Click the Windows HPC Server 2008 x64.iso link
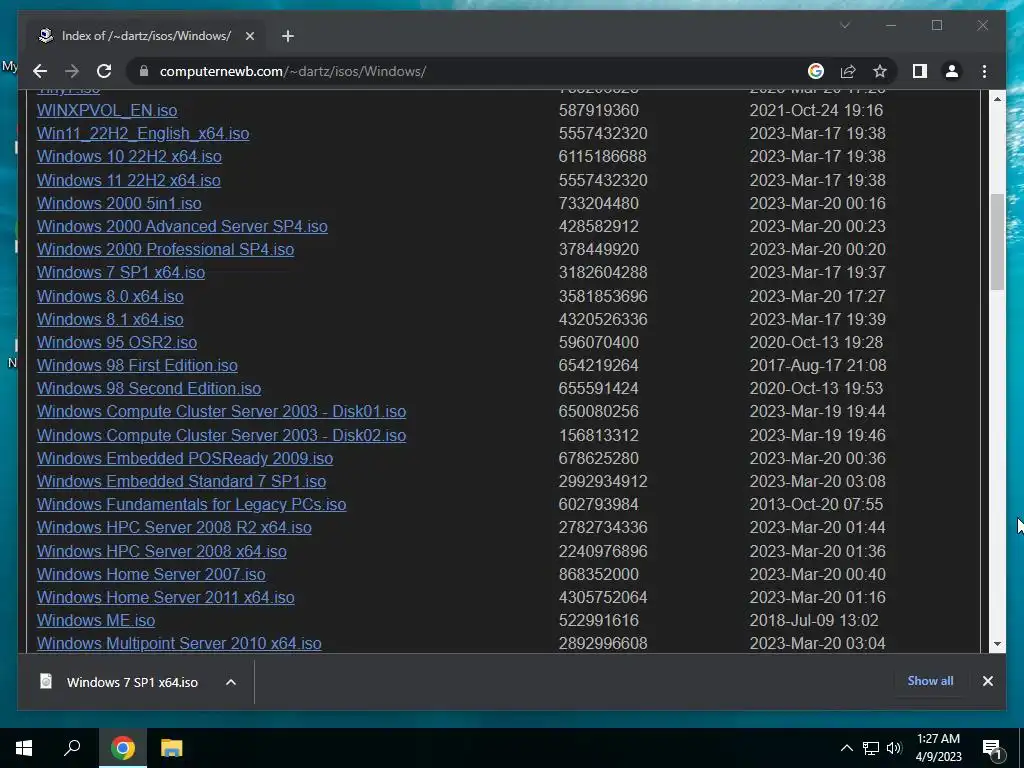1024x768 pixels. [x=162, y=551]
